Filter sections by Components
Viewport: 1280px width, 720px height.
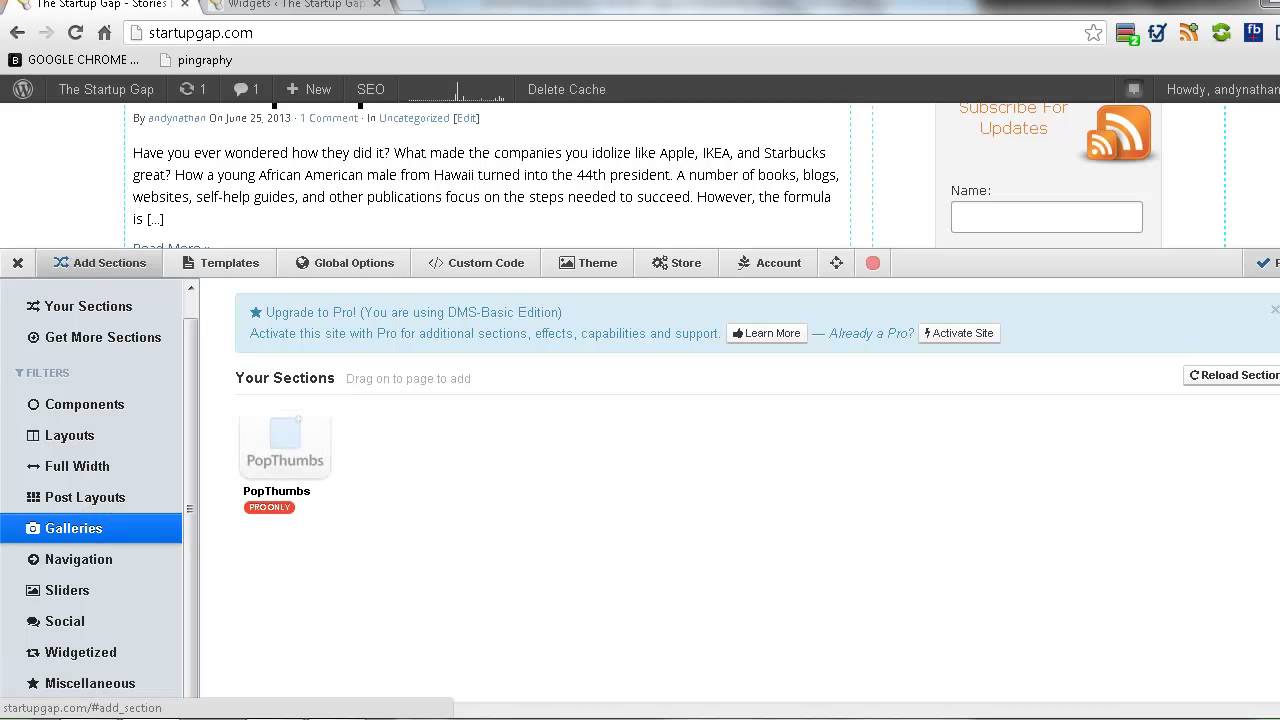[91, 404]
